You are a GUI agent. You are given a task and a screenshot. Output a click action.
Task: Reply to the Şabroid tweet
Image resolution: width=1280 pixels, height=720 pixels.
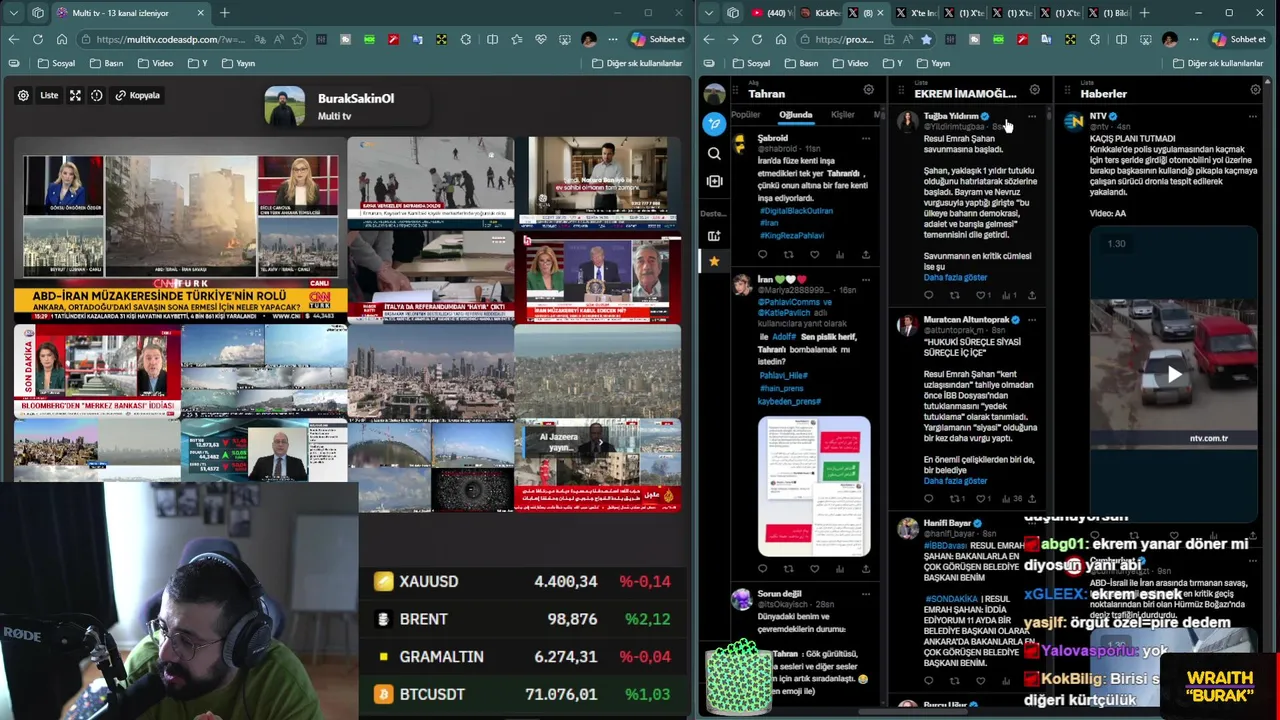coord(762,255)
